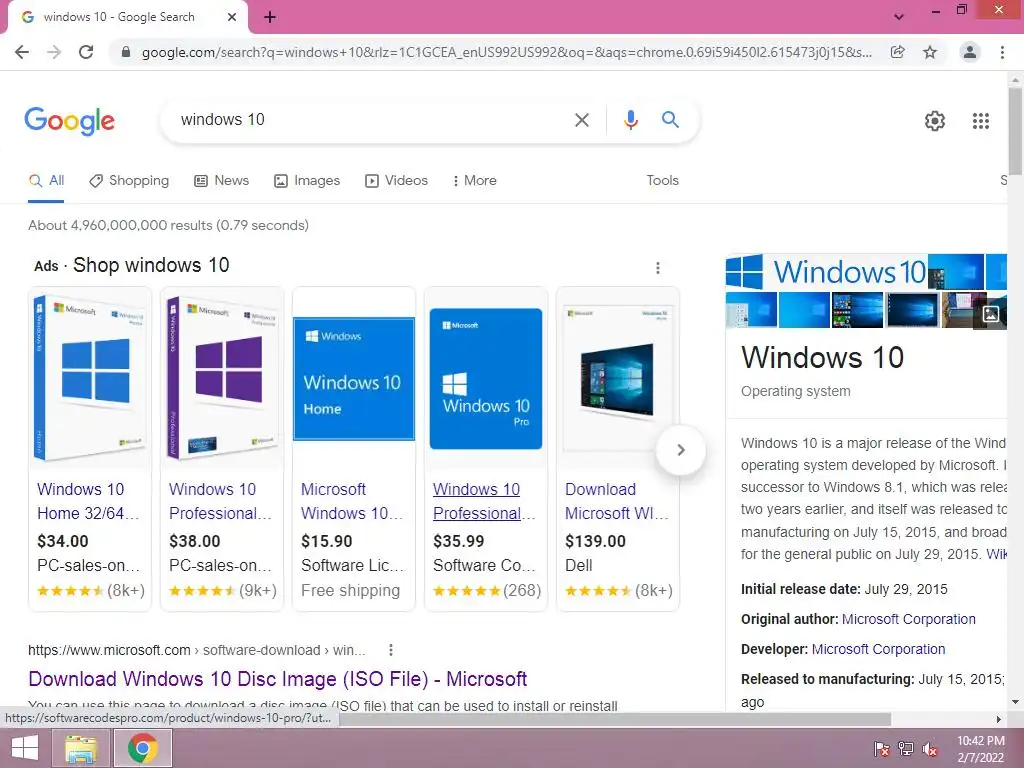Click Chrome icon in taskbar
The width and height of the screenshot is (1024, 768).
[x=142, y=748]
